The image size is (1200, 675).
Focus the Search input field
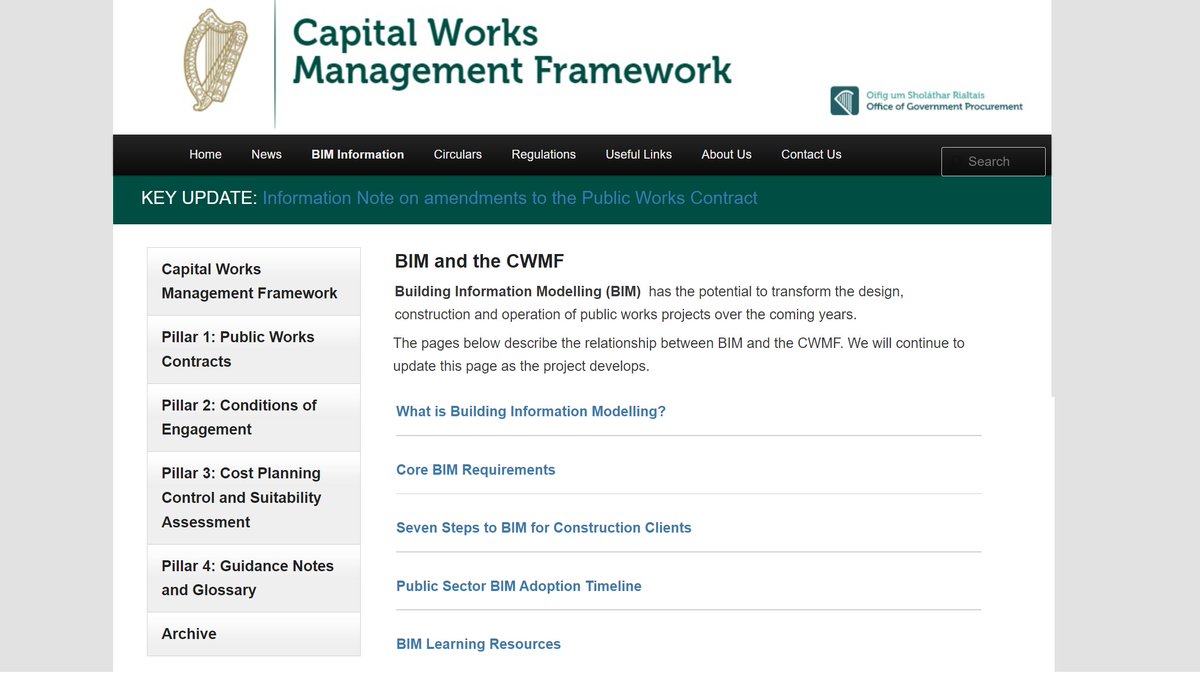click(993, 161)
